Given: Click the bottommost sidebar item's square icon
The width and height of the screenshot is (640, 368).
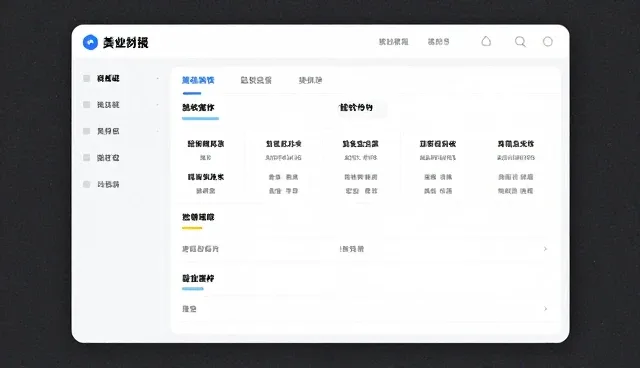Looking at the screenshot, I should point(87,184).
